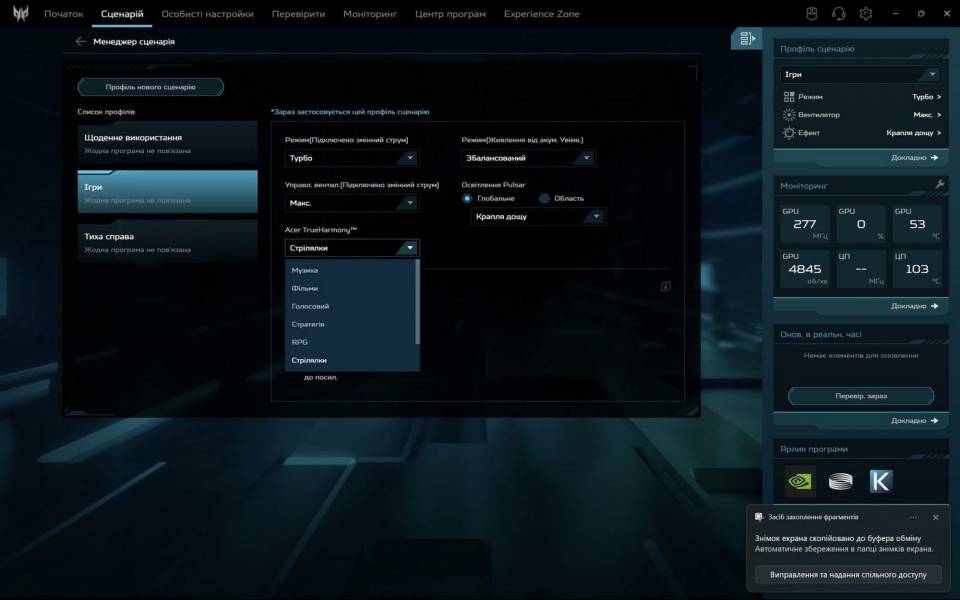Collapse the right sidebar panel toggle icon

(x=746, y=39)
